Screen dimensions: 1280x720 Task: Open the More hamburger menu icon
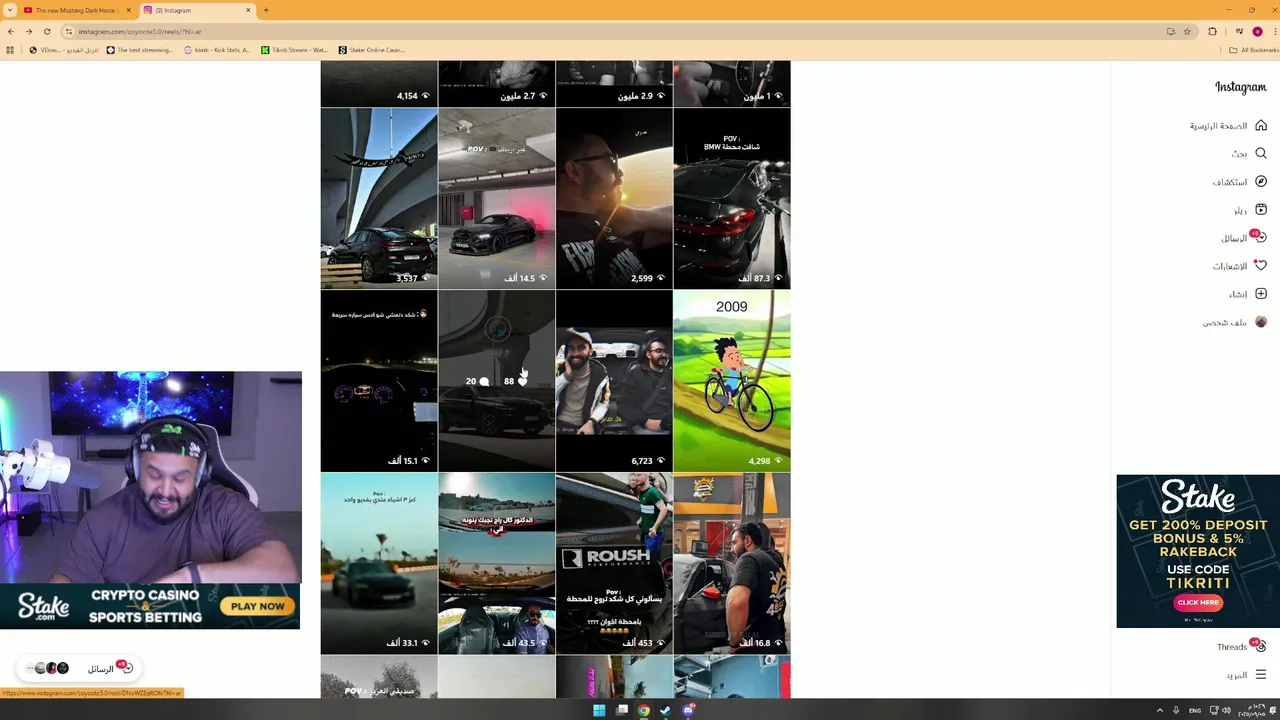click(x=1260, y=674)
